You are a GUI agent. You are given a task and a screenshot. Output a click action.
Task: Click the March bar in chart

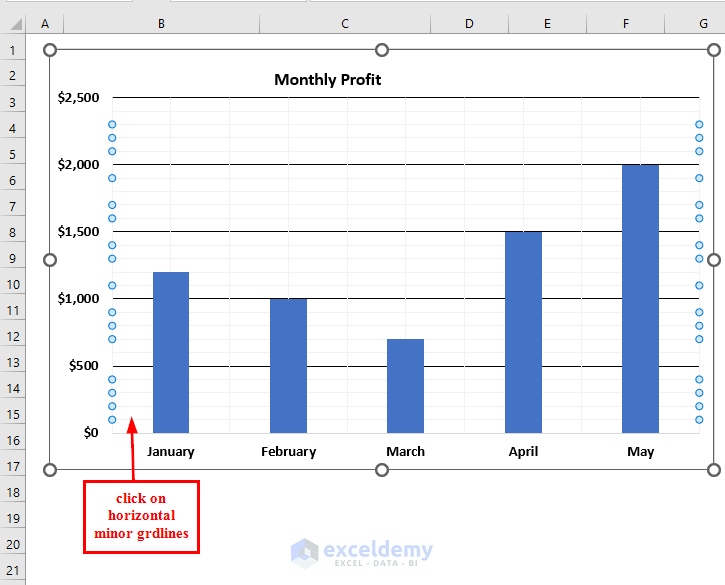coord(406,386)
